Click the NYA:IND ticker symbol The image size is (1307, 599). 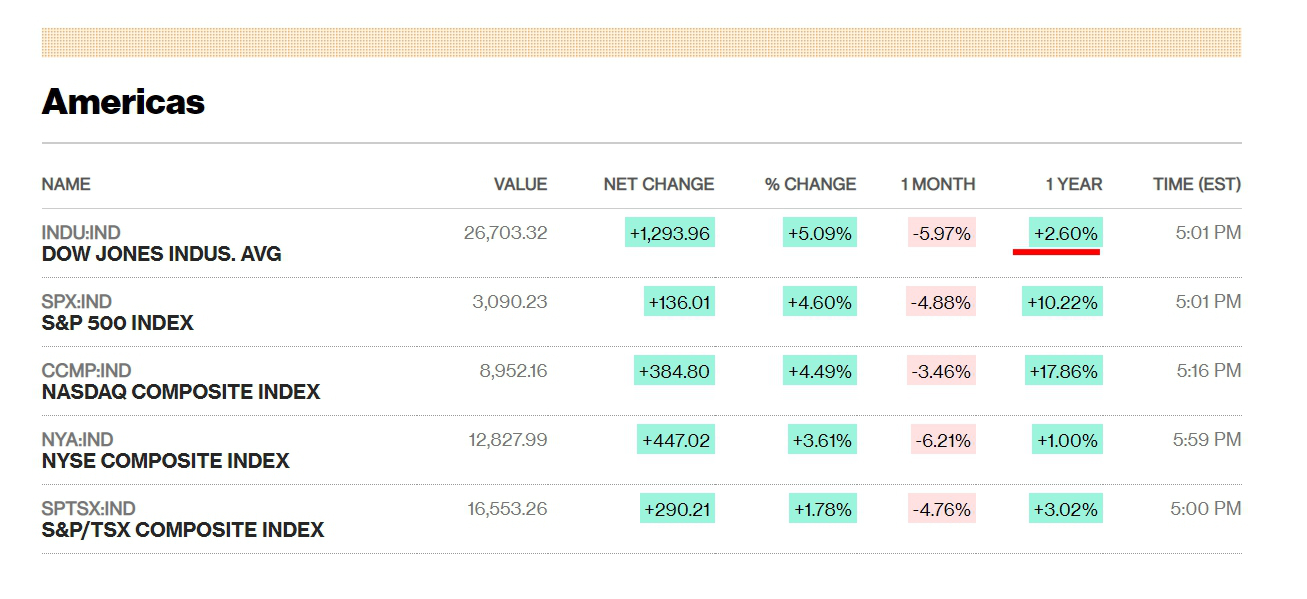(x=78, y=440)
